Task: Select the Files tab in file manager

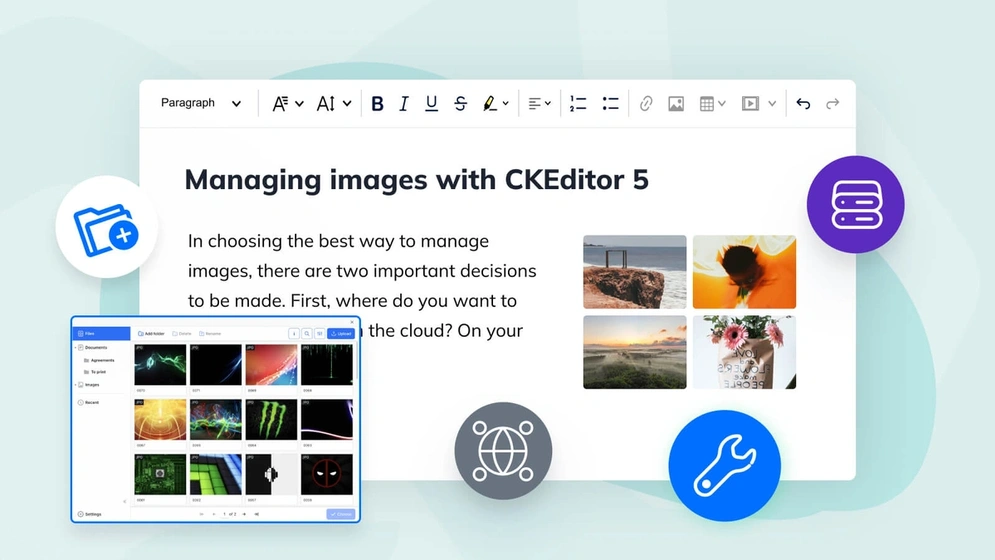Action: [101, 334]
